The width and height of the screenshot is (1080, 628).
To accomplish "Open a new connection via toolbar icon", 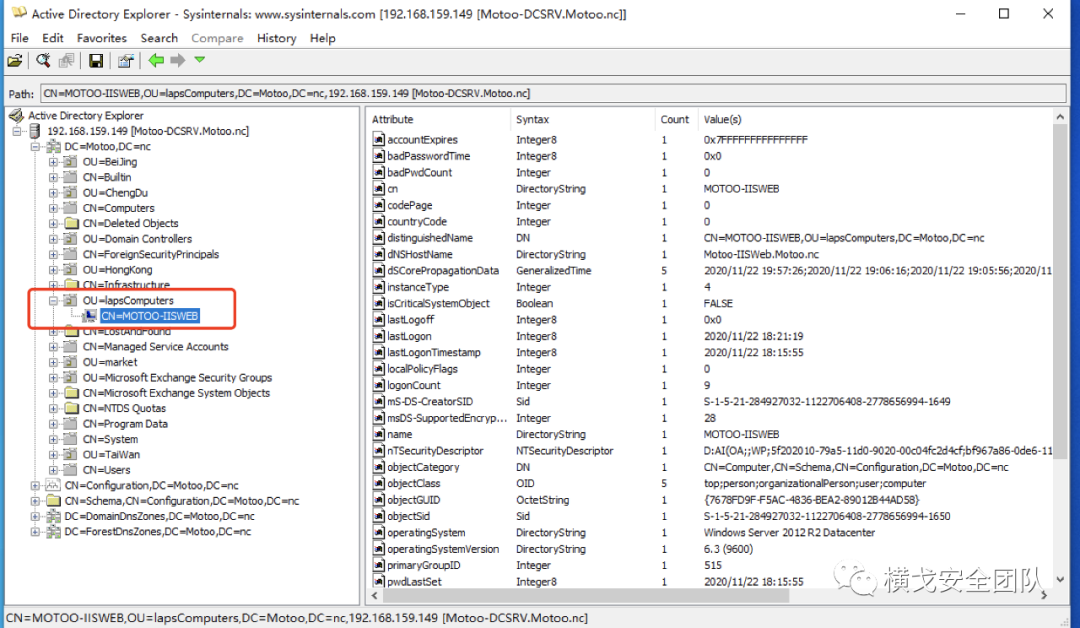I will click(x=14, y=60).
